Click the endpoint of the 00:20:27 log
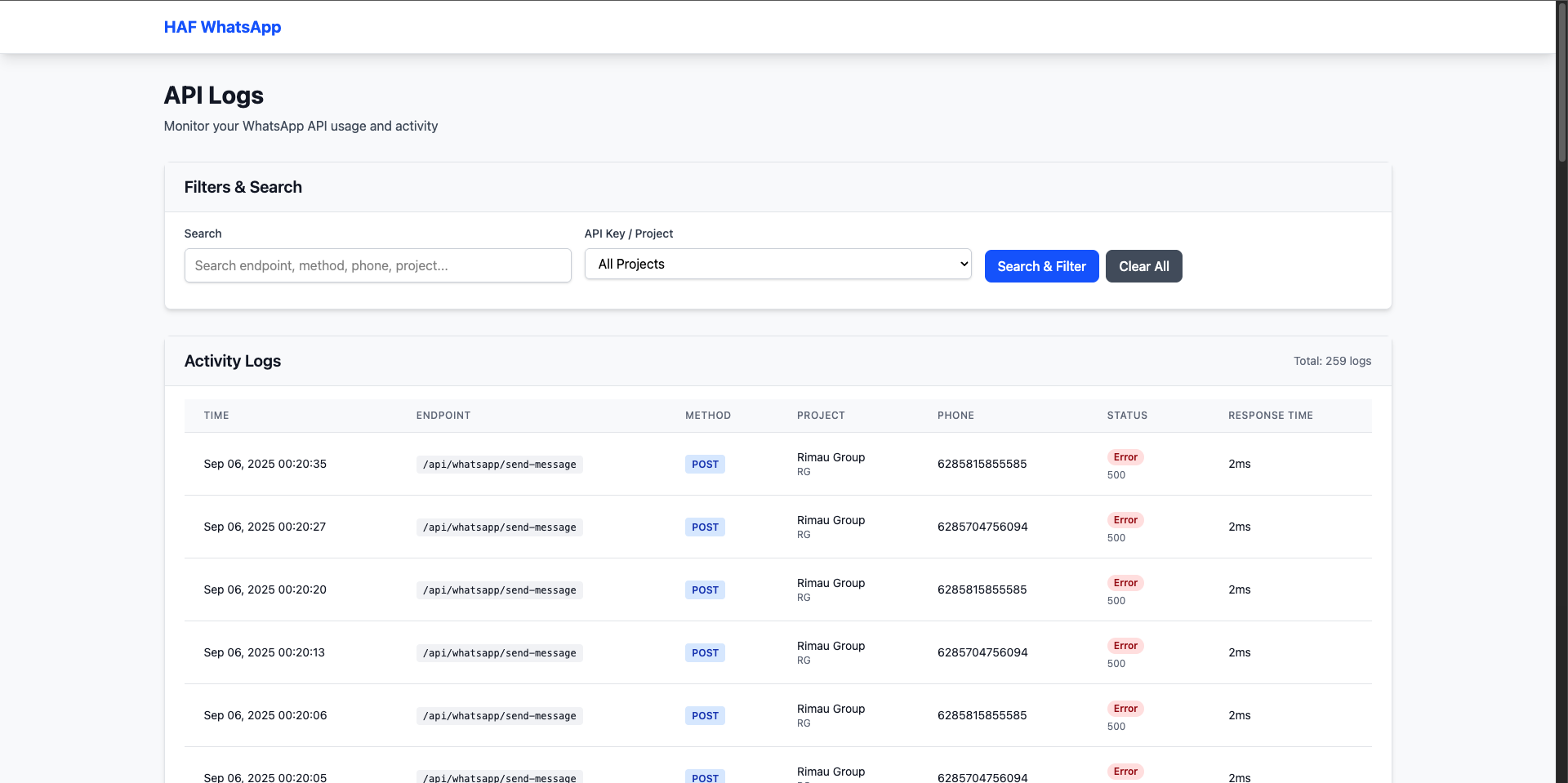 [499, 527]
